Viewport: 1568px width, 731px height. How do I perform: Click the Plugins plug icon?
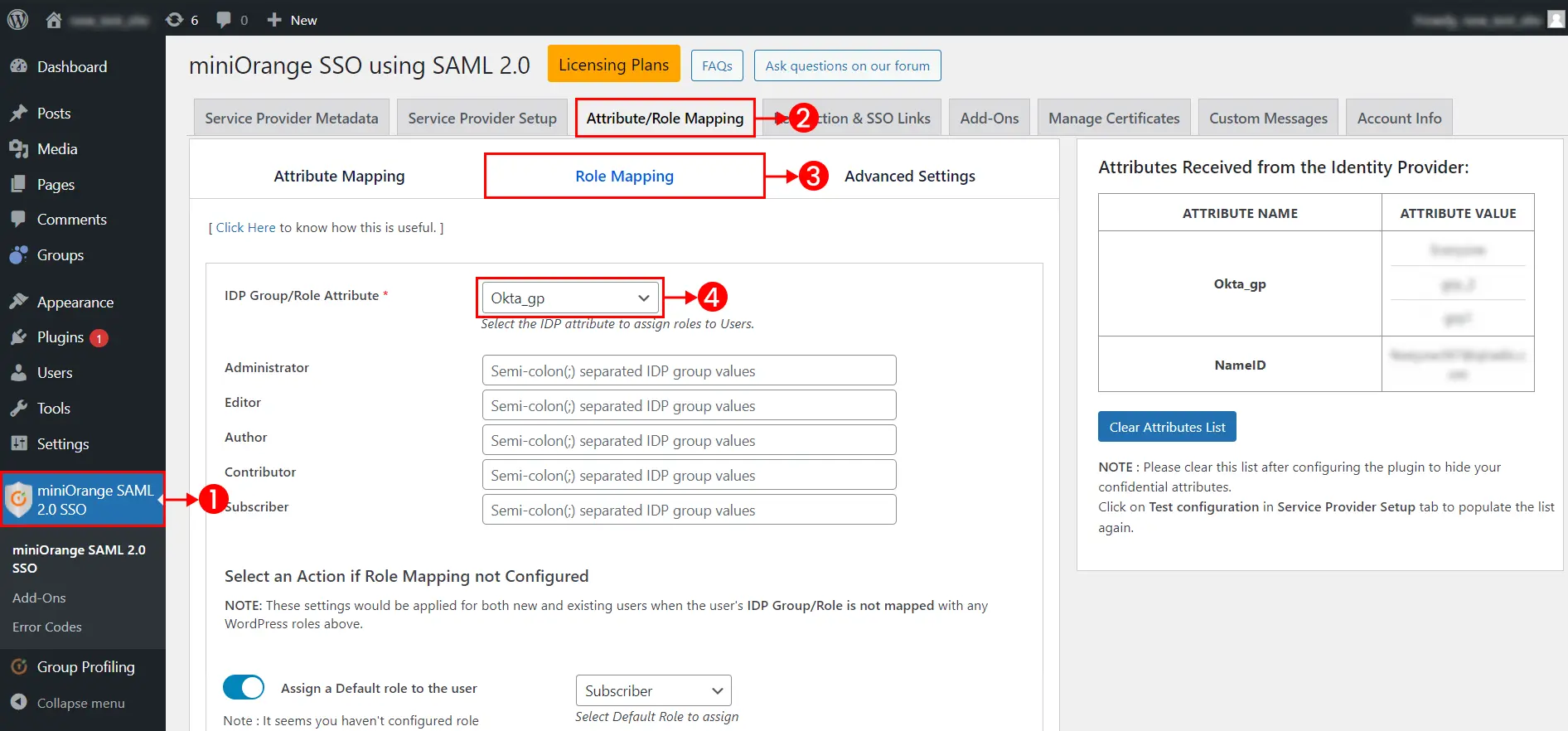point(19,337)
